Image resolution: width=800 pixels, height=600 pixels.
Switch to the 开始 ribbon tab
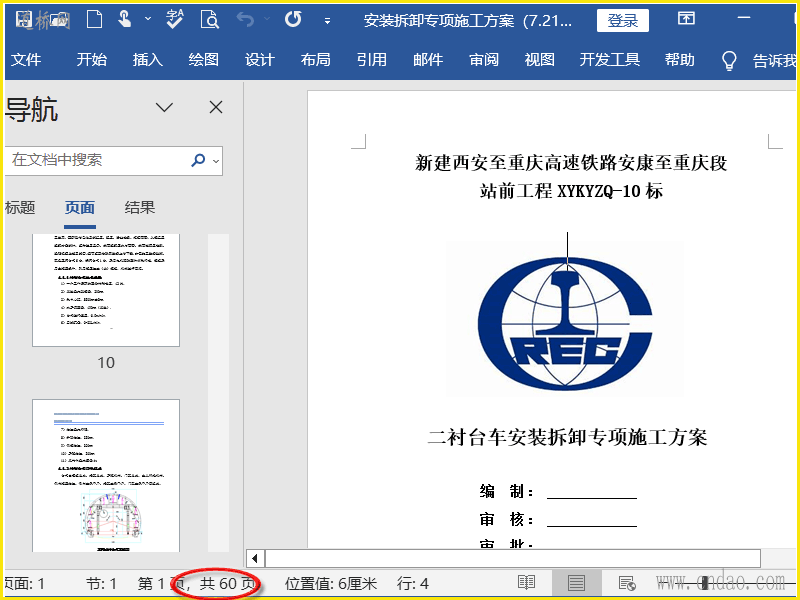[x=92, y=60]
